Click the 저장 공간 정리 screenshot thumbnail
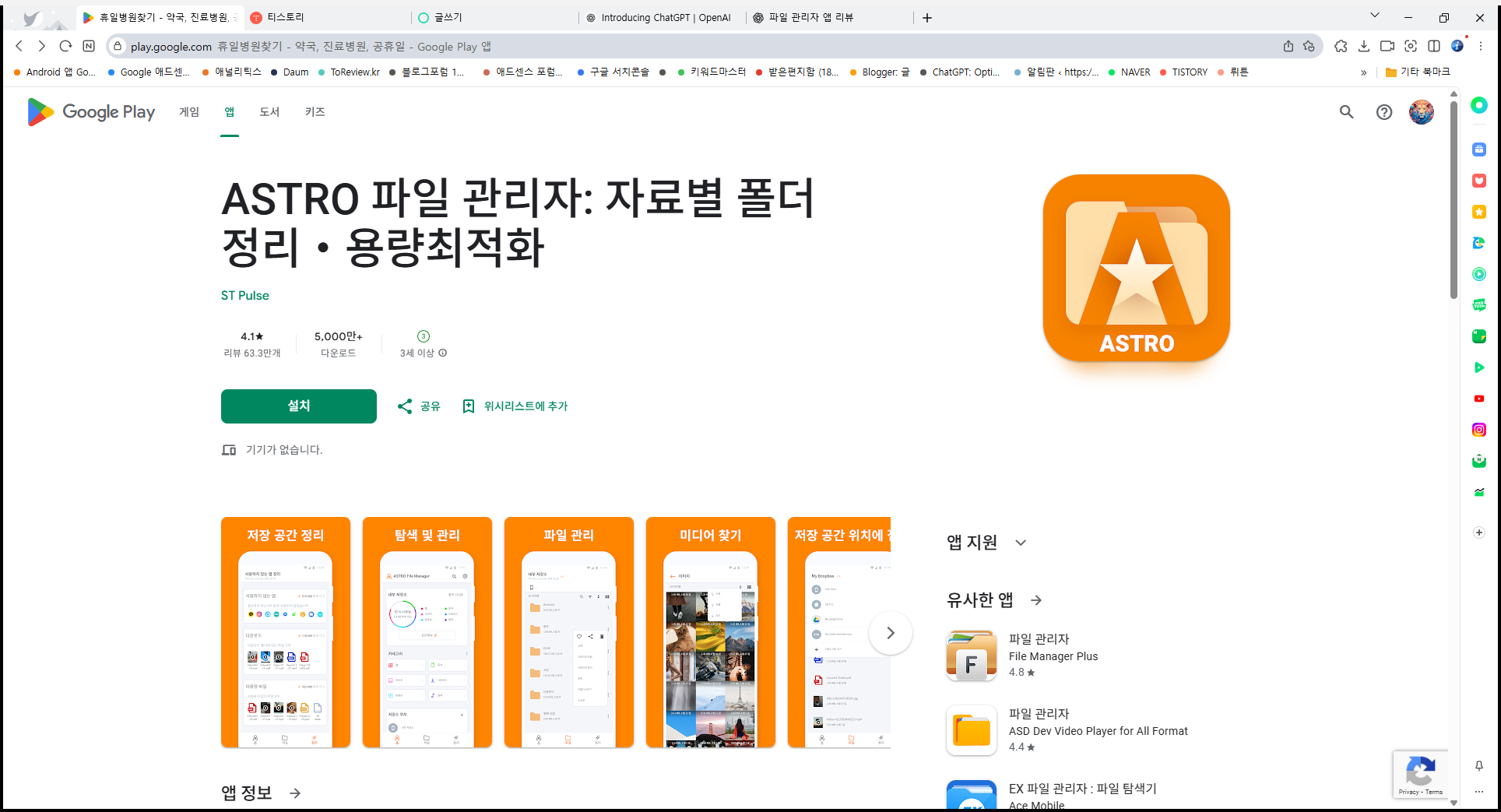 point(285,632)
